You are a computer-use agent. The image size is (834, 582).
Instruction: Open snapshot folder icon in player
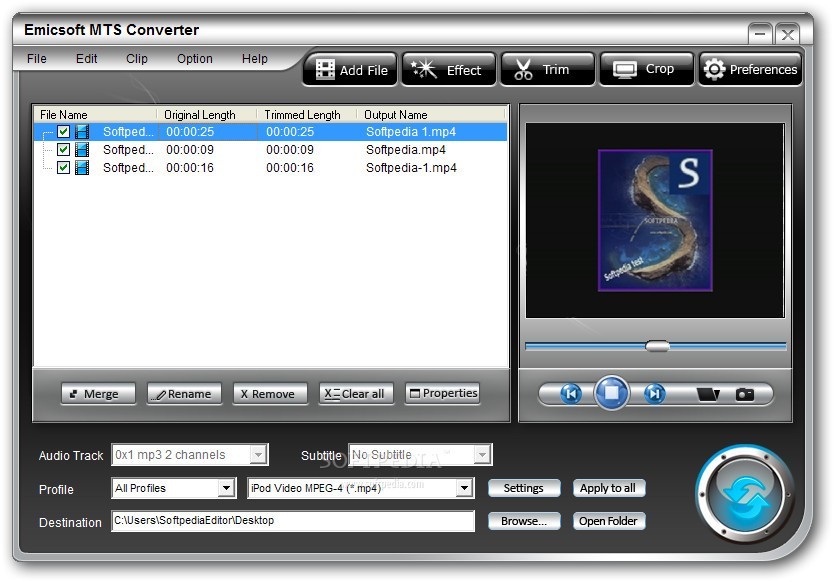pos(707,394)
